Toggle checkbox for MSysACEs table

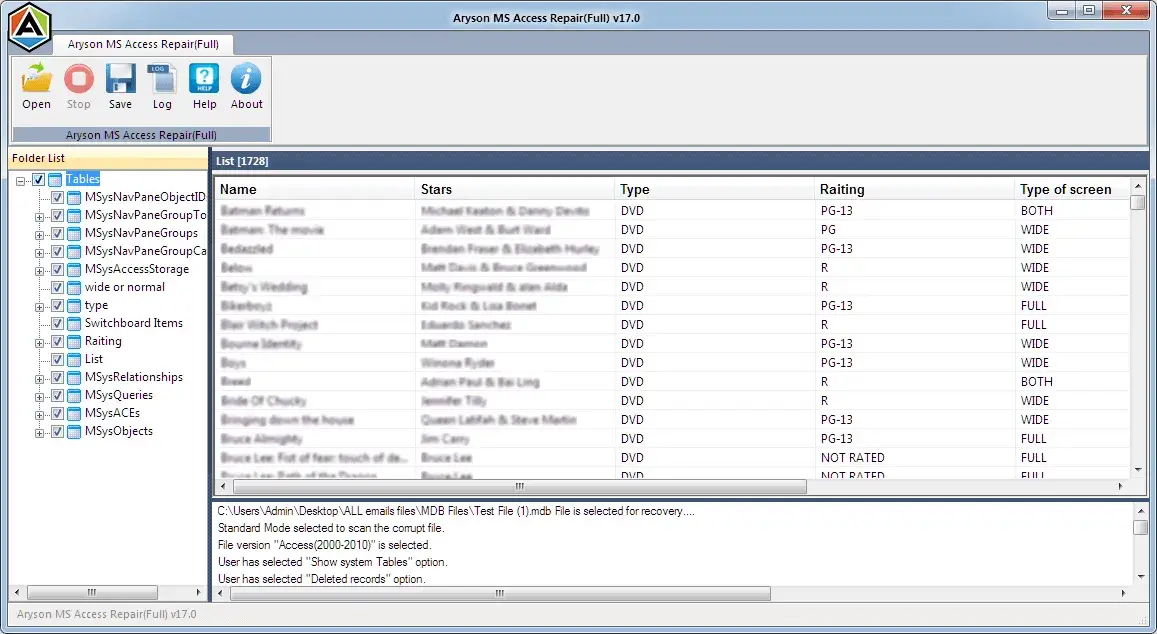[57, 414]
